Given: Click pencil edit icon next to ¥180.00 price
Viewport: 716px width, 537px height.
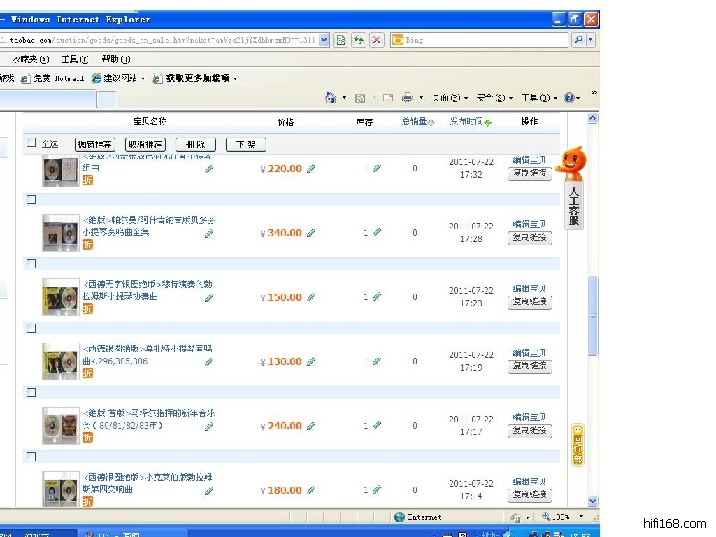Looking at the screenshot, I should coord(311,490).
